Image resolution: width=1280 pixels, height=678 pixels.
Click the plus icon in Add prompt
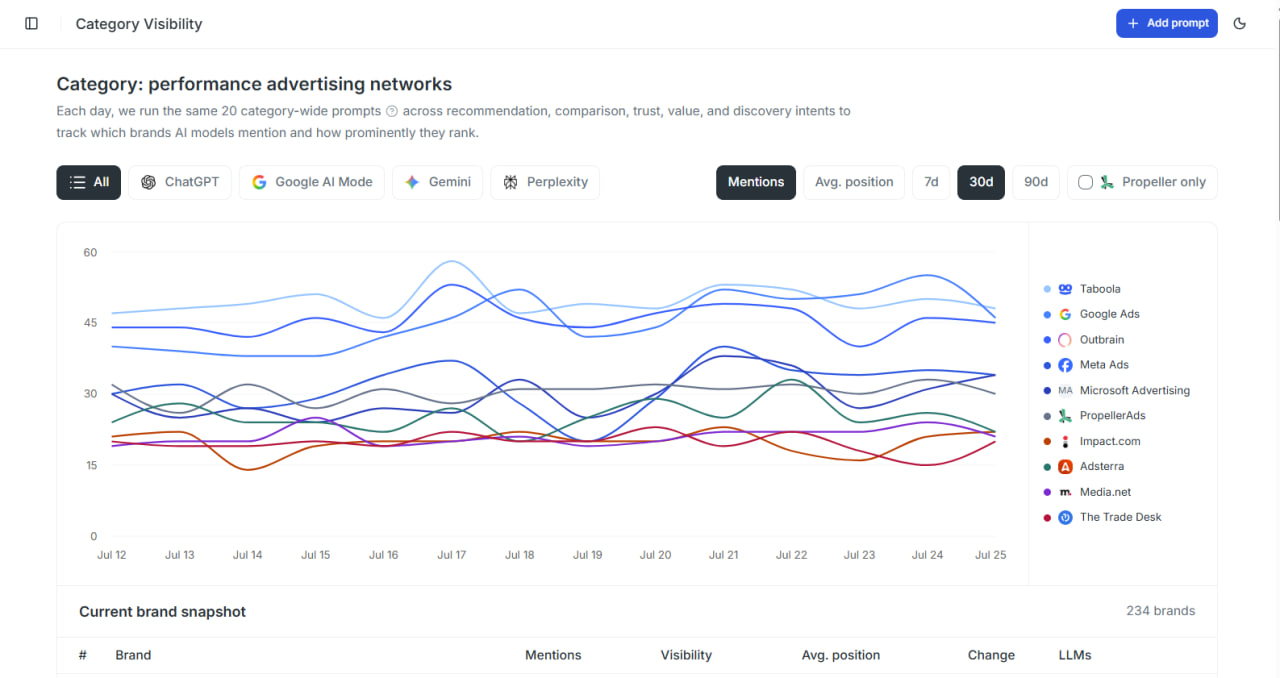[1133, 23]
